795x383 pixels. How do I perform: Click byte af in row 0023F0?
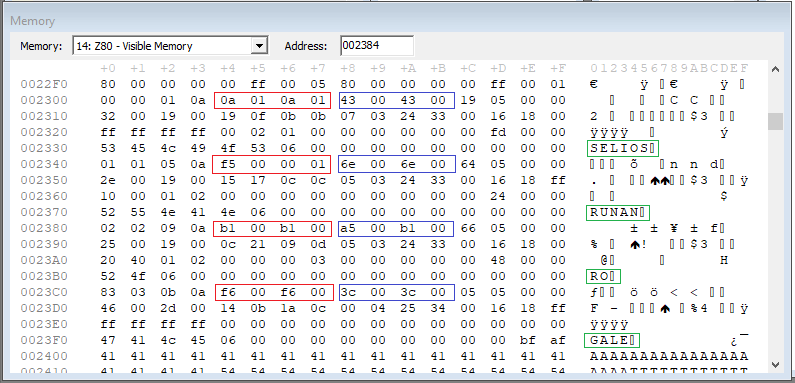558,340
